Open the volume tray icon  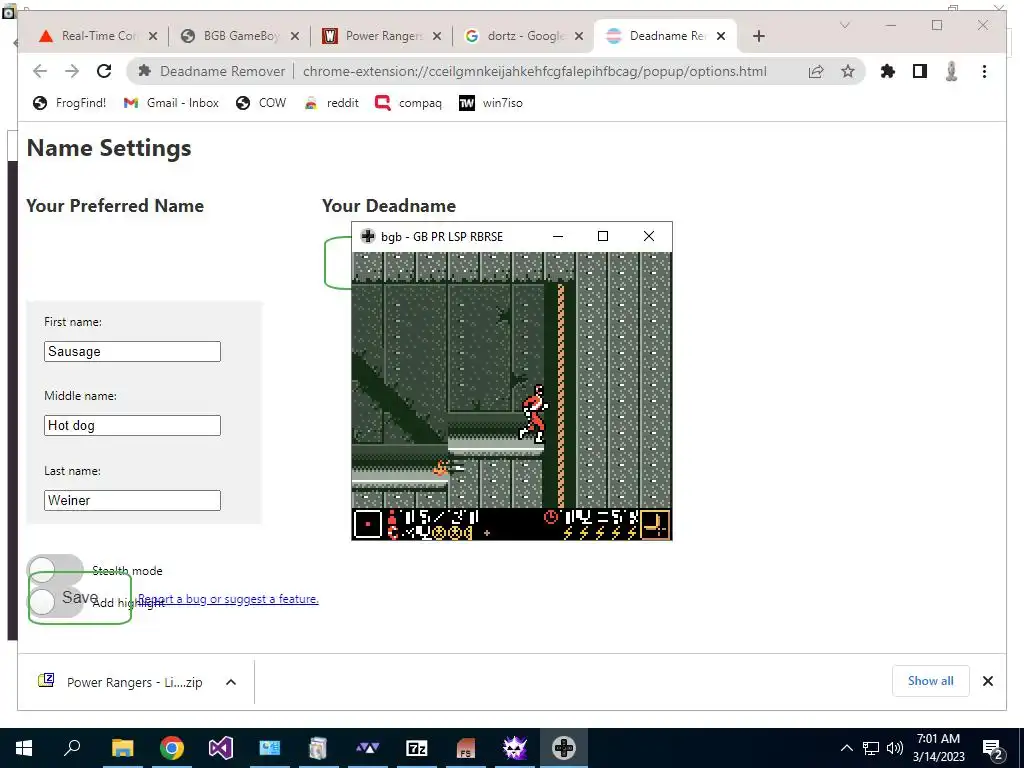(x=895, y=748)
